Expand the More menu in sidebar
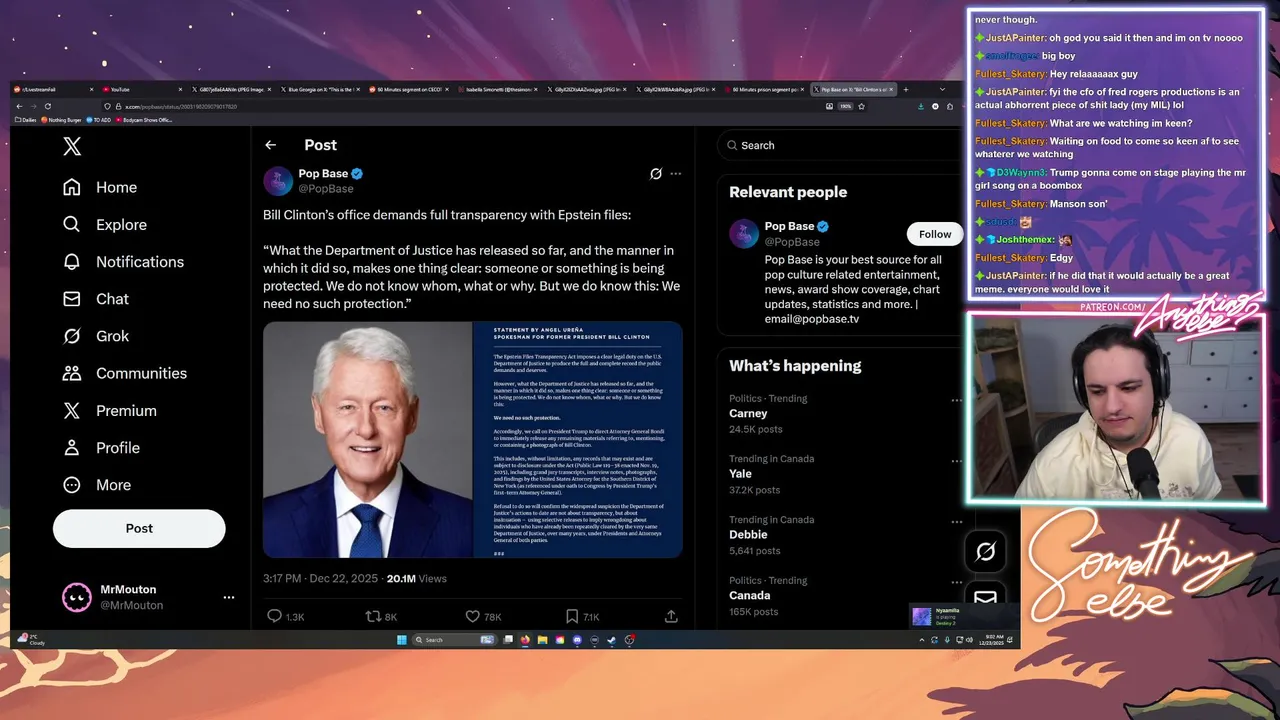 pyautogui.click(x=96, y=485)
